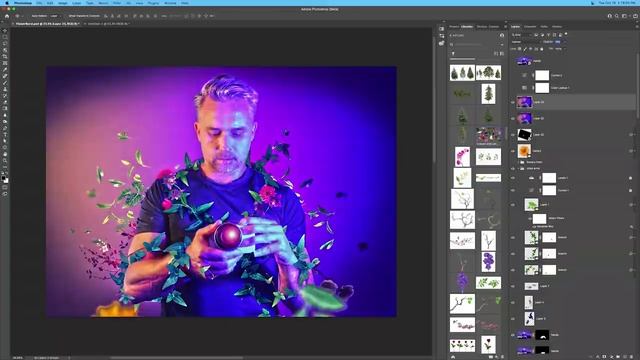Toggle Show Transform Controls checkbox
This screenshot has width=640, height=360.
(x=67, y=16)
